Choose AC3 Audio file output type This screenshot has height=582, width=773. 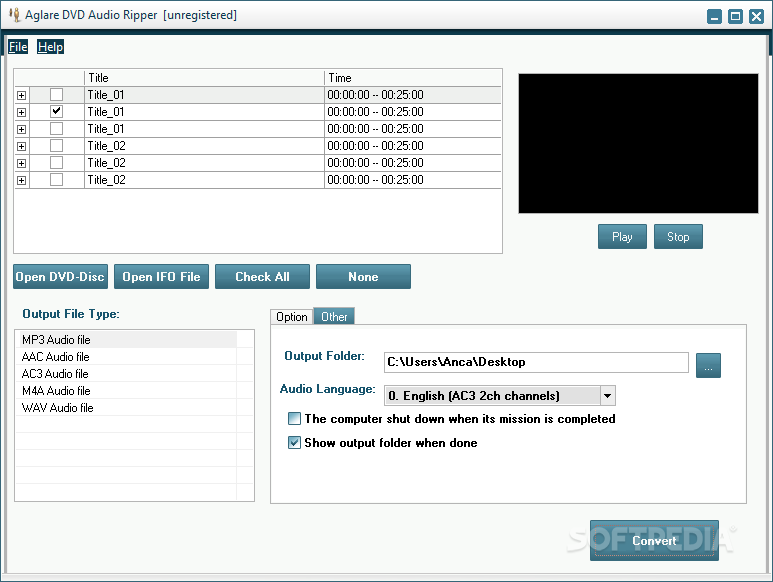[128, 374]
